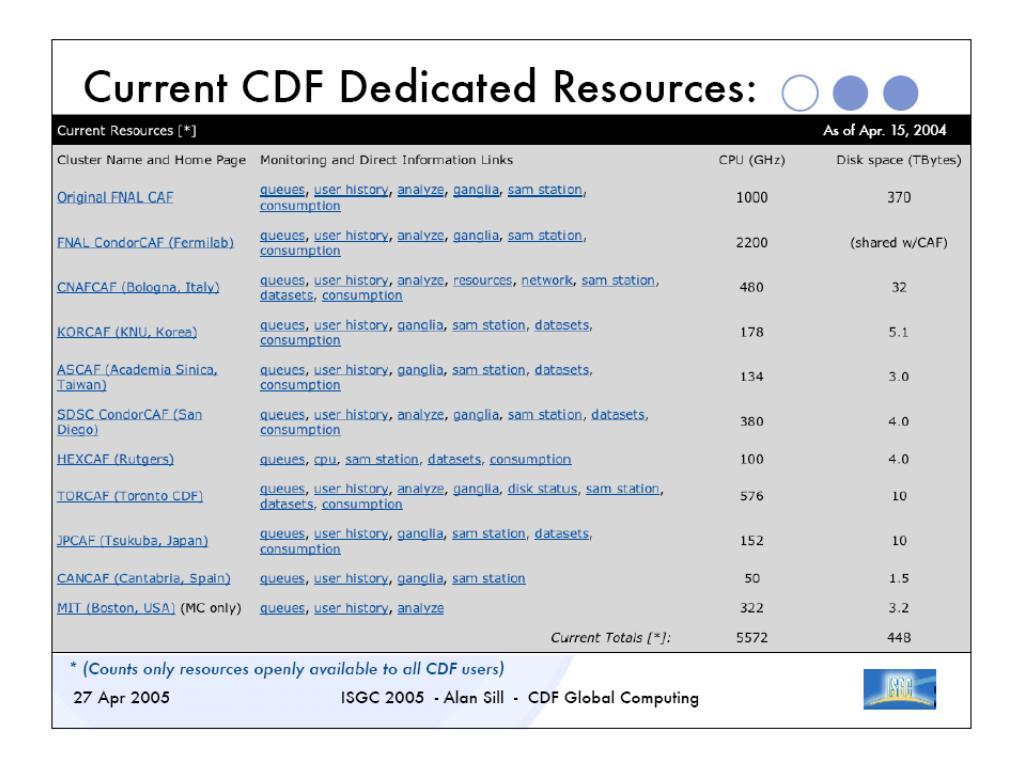Click the middle filled blue circle in title
The width and height of the screenshot is (1024, 768).
pyautogui.click(x=850, y=93)
